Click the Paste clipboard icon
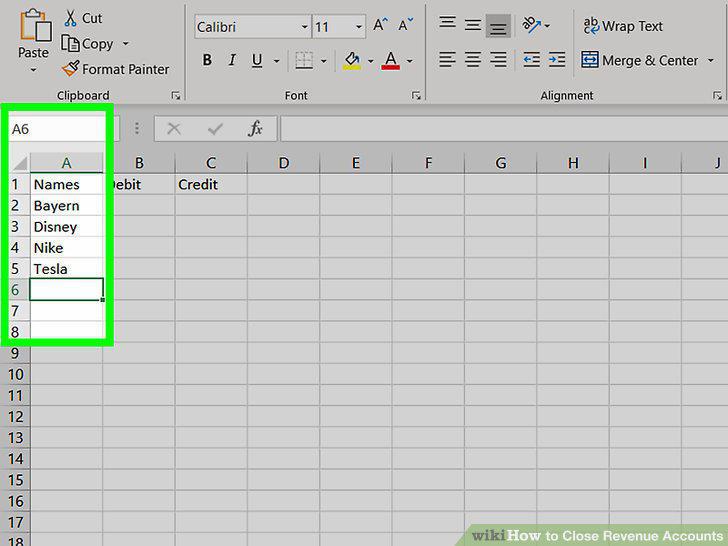The height and width of the screenshot is (546, 728). coord(35,26)
